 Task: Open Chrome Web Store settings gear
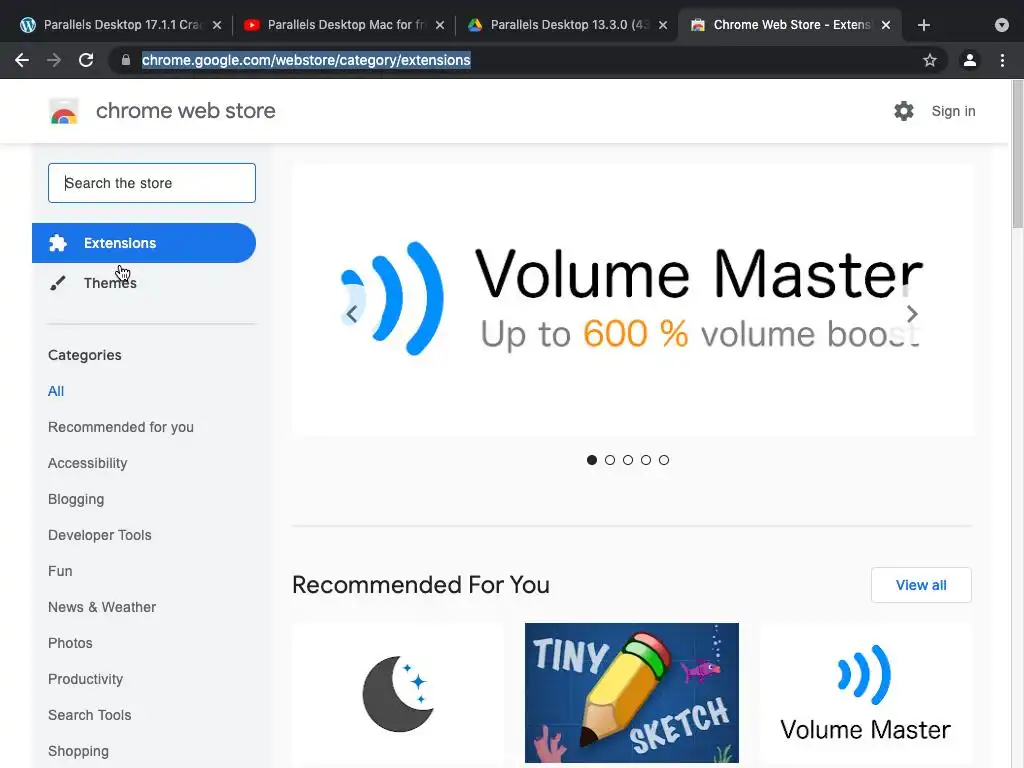pyautogui.click(x=903, y=111)
